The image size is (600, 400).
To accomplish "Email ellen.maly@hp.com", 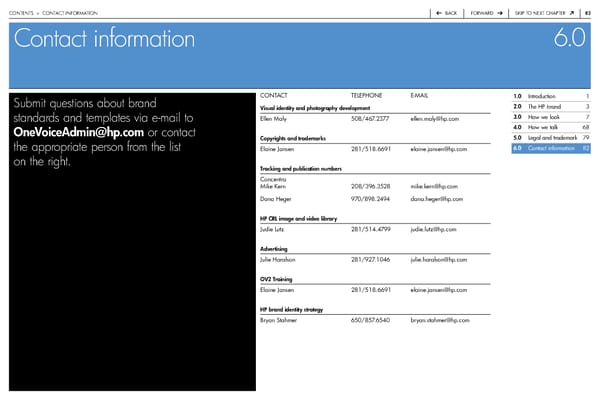I will pos(435,119).
